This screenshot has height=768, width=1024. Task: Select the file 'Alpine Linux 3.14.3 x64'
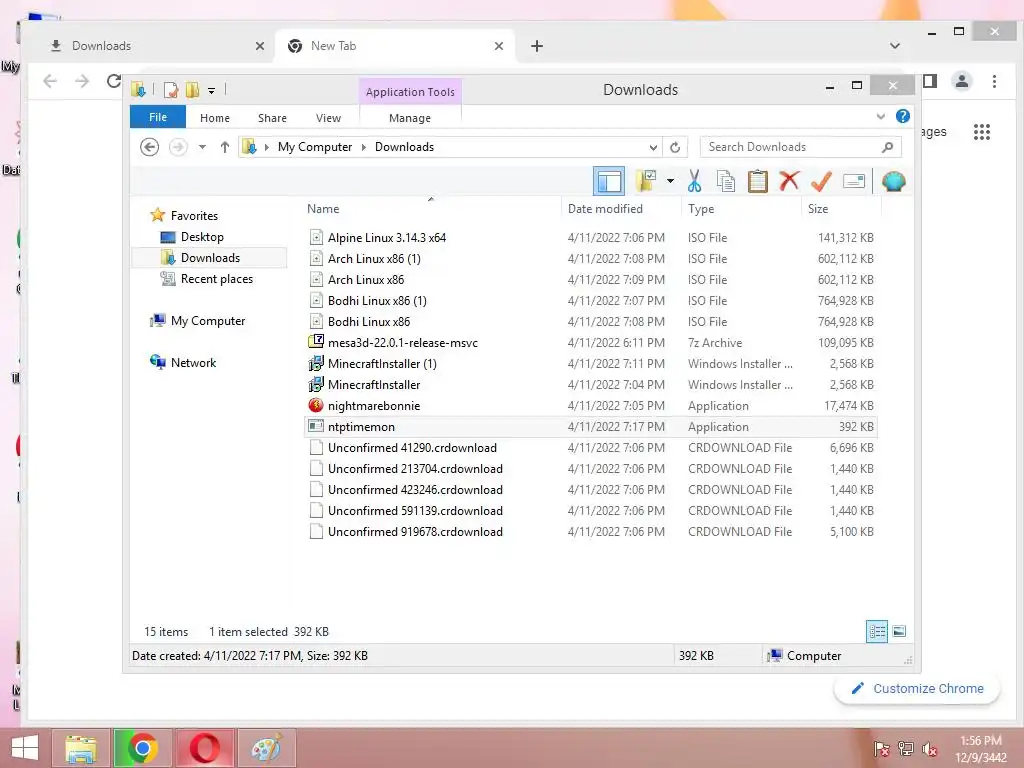click(x=387, y=238)
